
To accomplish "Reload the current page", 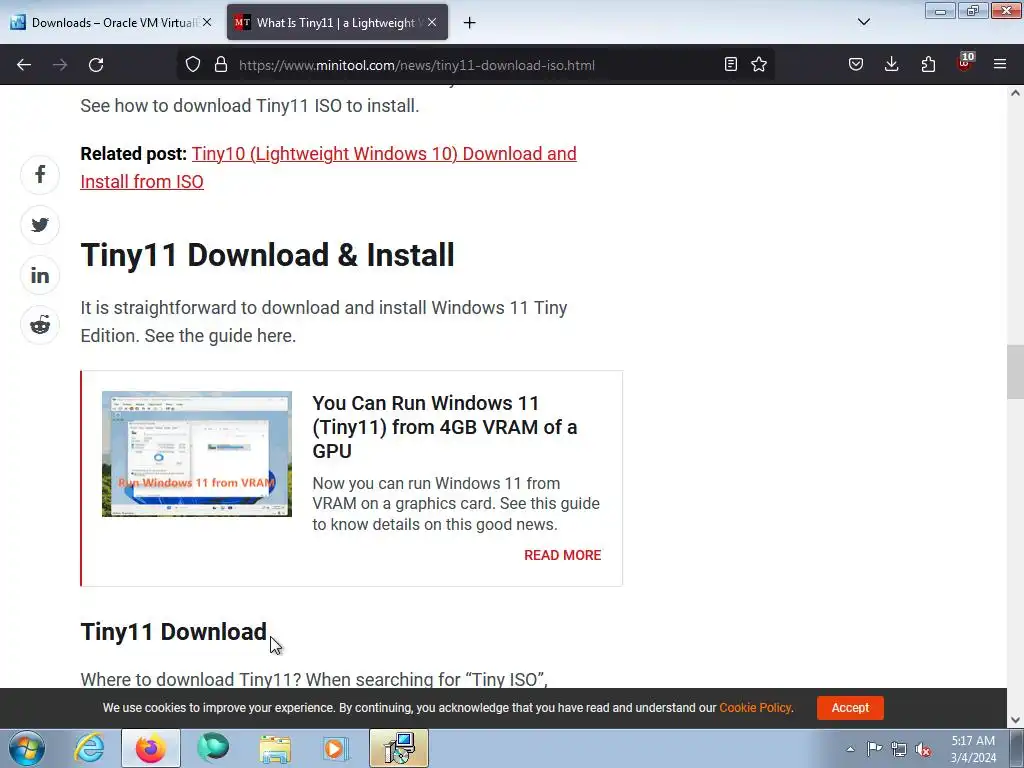I will 96,65.
